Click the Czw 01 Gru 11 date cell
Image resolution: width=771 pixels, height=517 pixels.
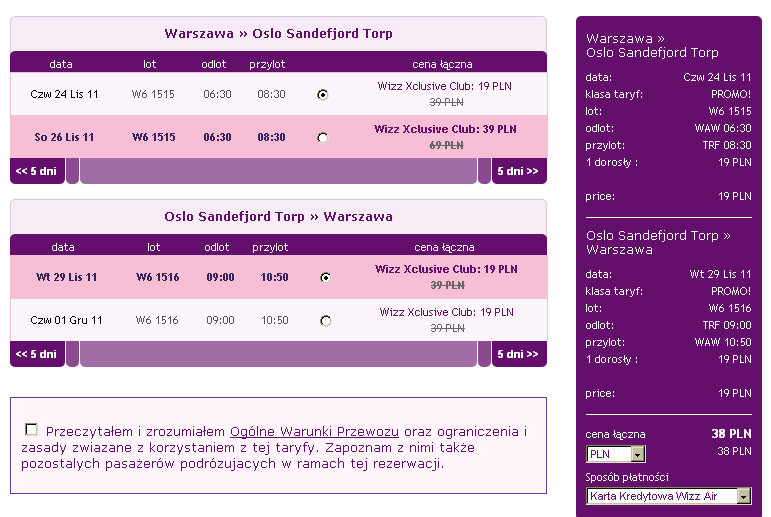66,320
